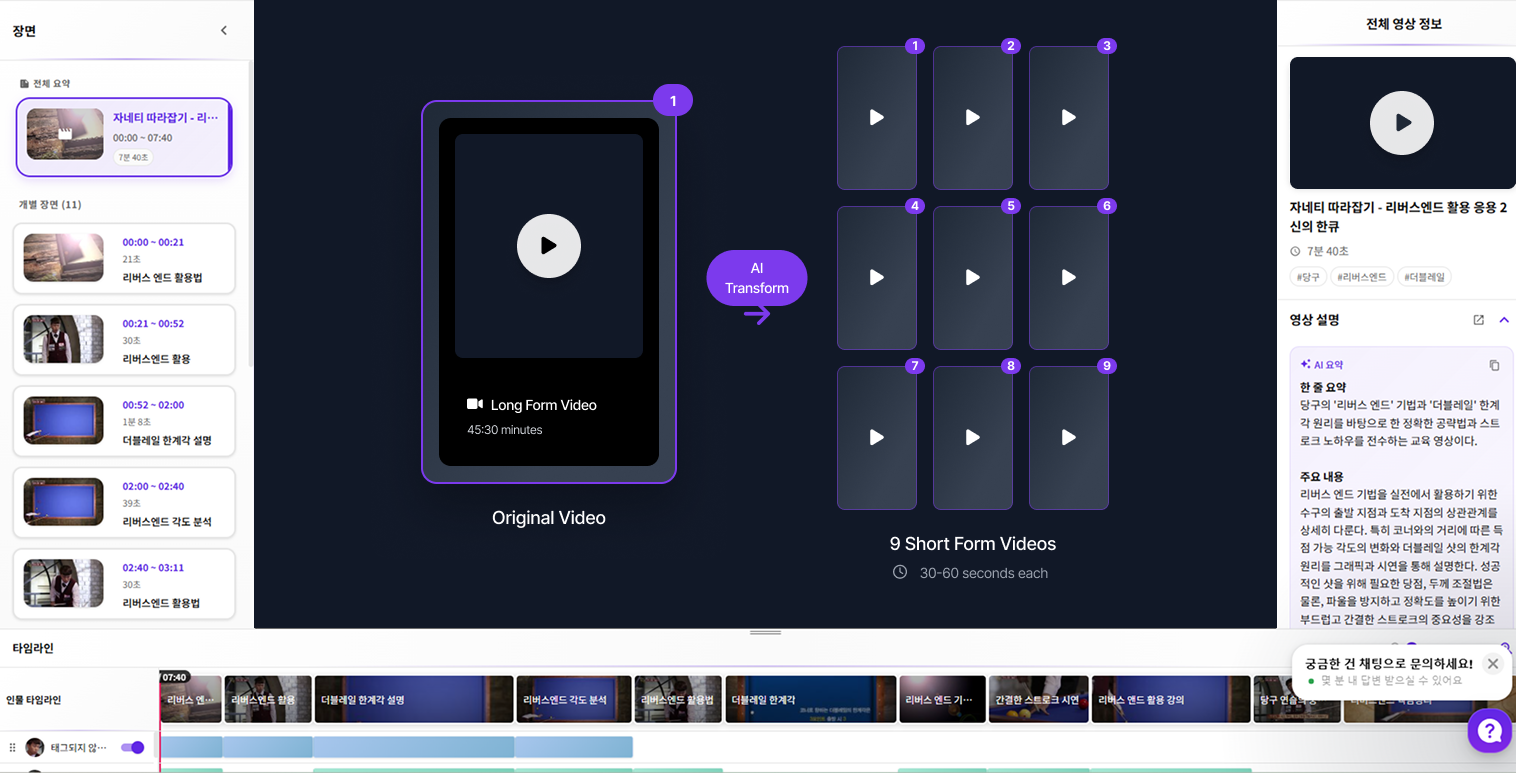Viewport: 1516px width, 773px height.
Task: Click the #더블레일 hashtag
Action: point(1424,276)
